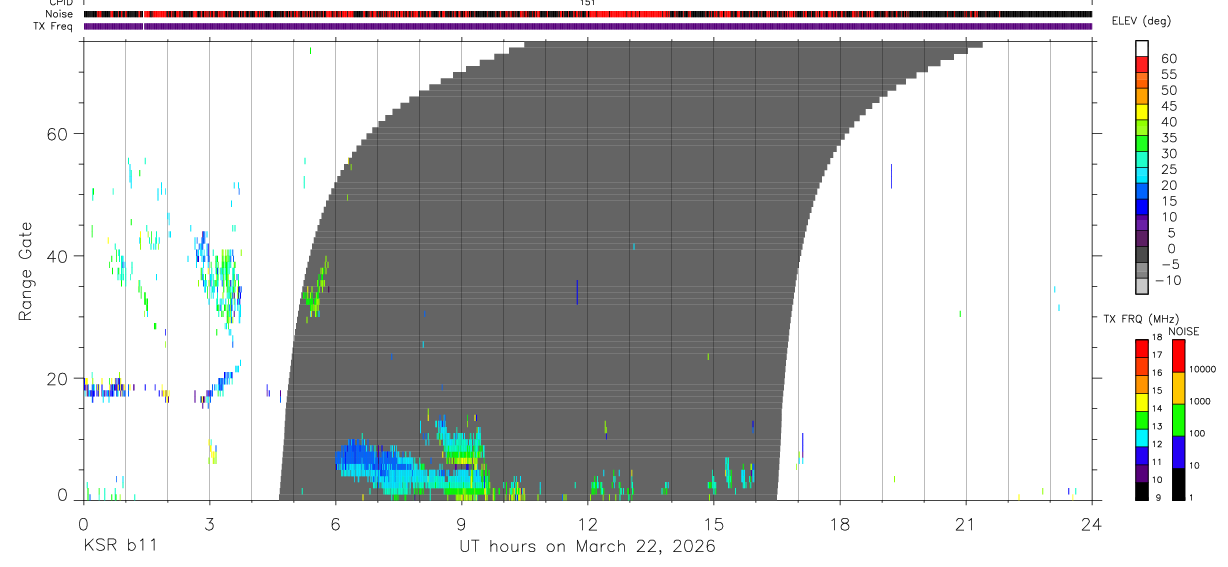Click the black swatch in TX FRQ bar
The height and width of the screenshot is (567, 1228).
pyautogui.click(x=1141, y=491)
